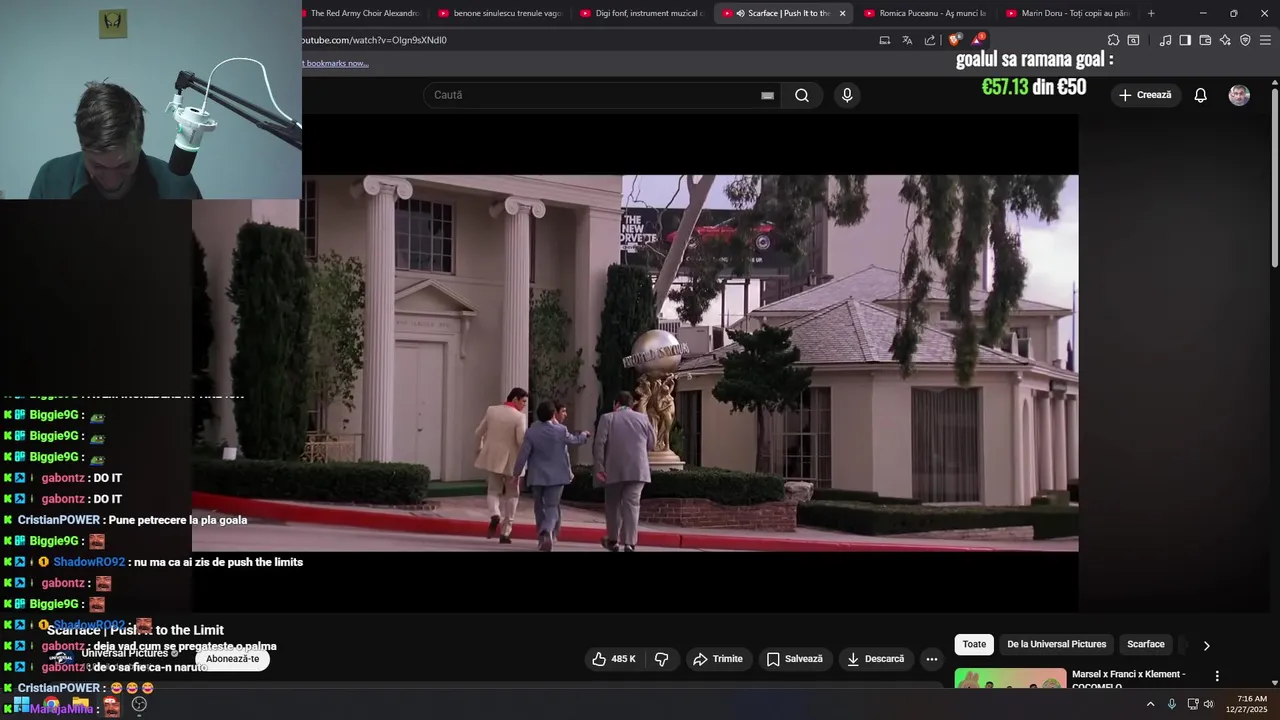Open options for Marsel x Franci x Klement video
The width and height of the screenshot is (1280, 720).
(1217, 676)
